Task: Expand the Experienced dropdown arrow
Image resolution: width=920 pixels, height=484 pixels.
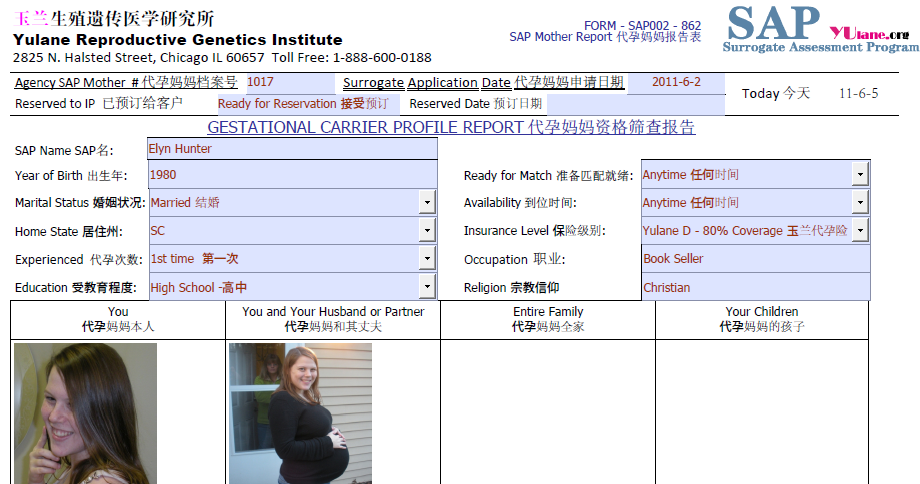Action: 427,258
